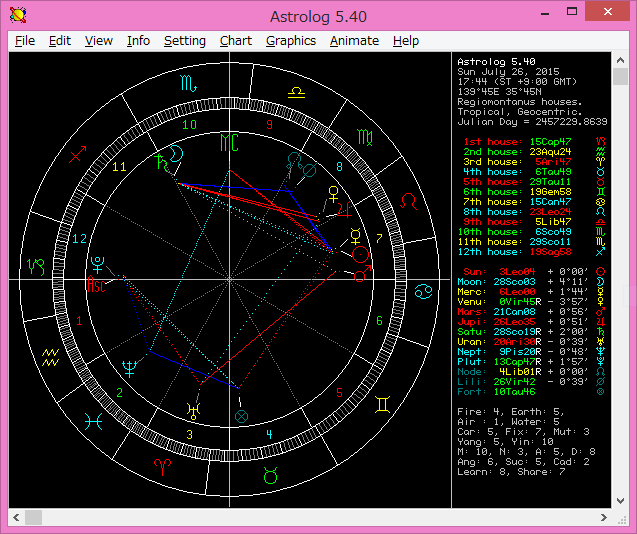The width and height of the screenshot is (637, 534).
Task: Click the Gemini sign glyph on the wheel
Action: tap(383, 405)
